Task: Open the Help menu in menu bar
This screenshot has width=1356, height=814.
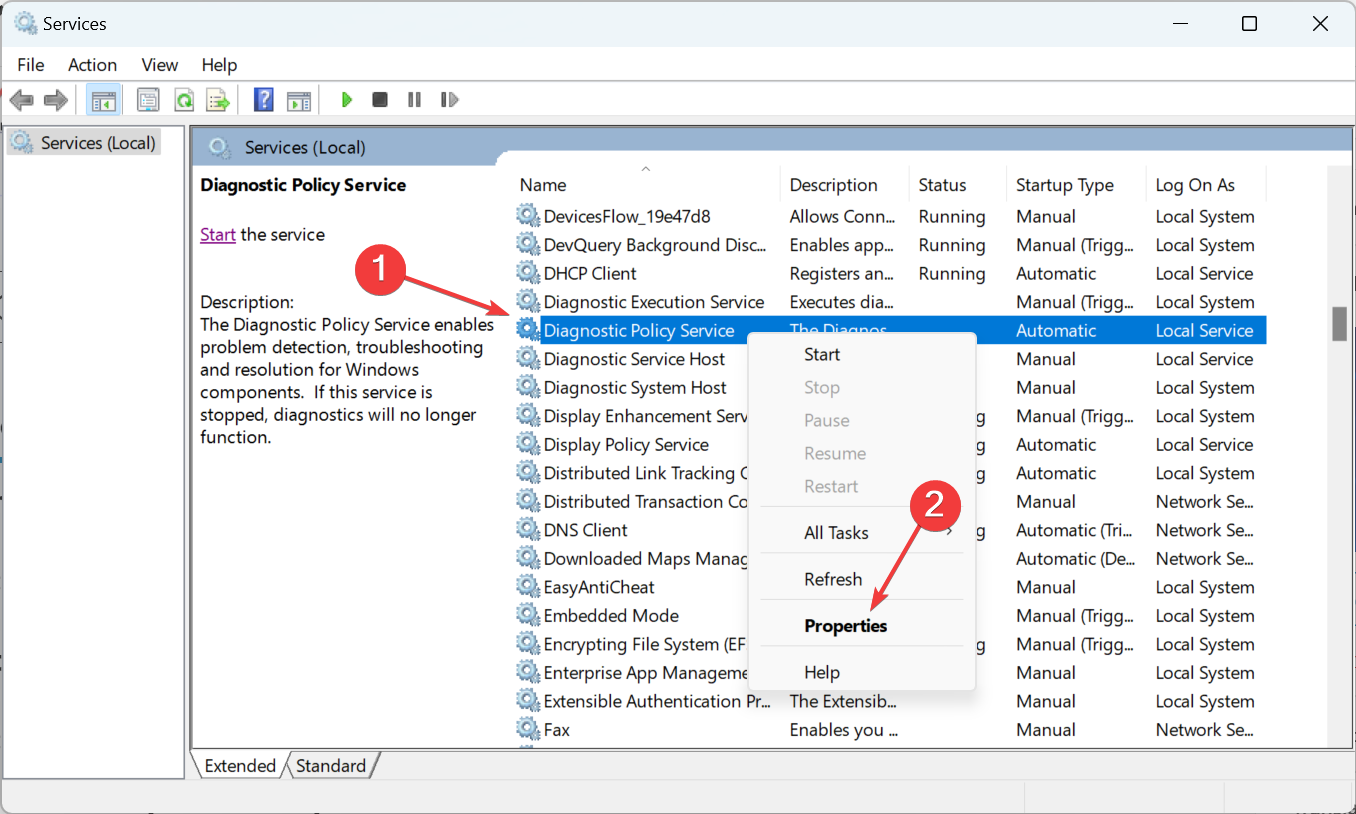Action: (x=219, y=65)
